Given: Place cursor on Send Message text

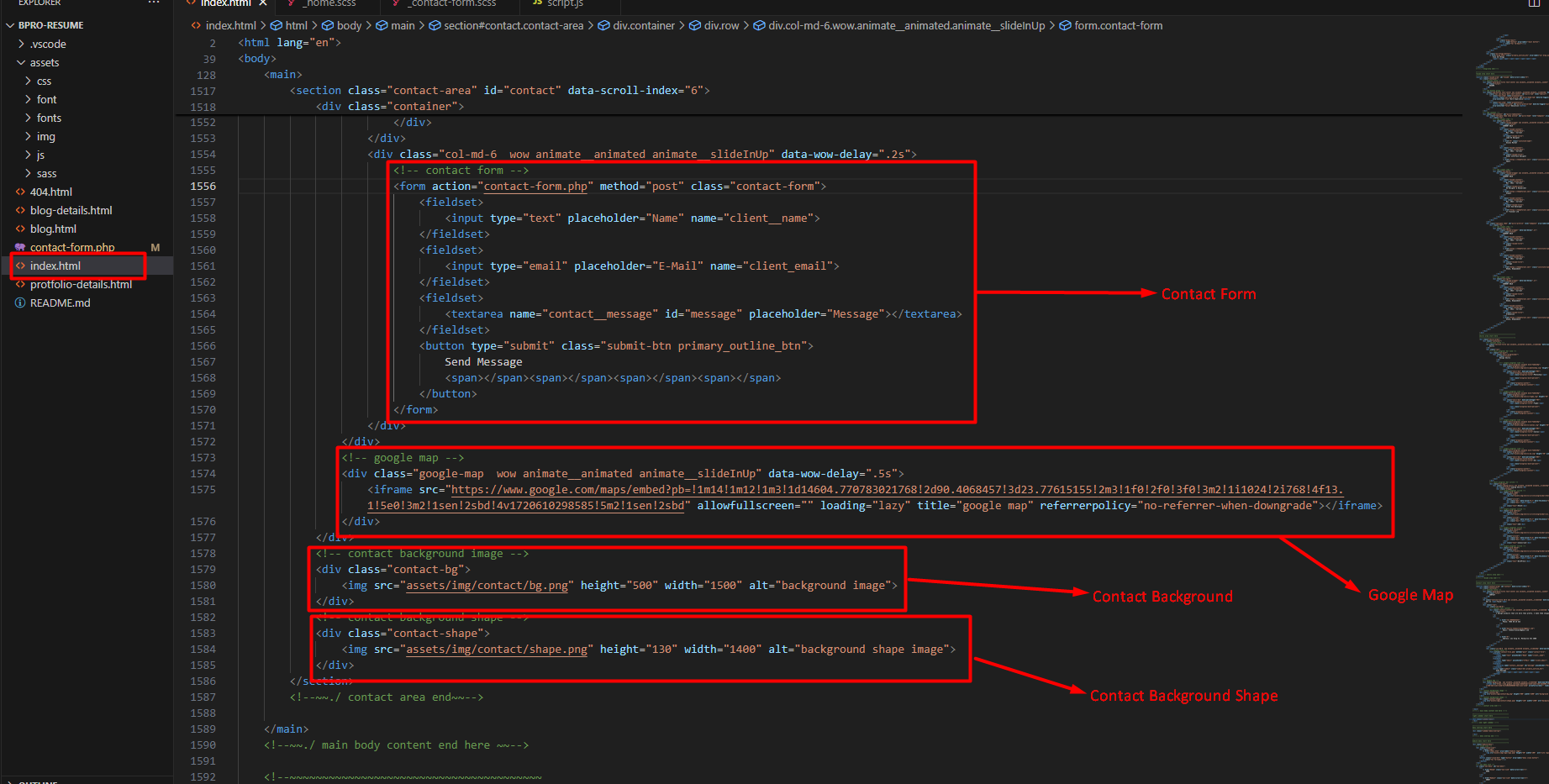Looking at the screenshot, I should pos(483,362).
